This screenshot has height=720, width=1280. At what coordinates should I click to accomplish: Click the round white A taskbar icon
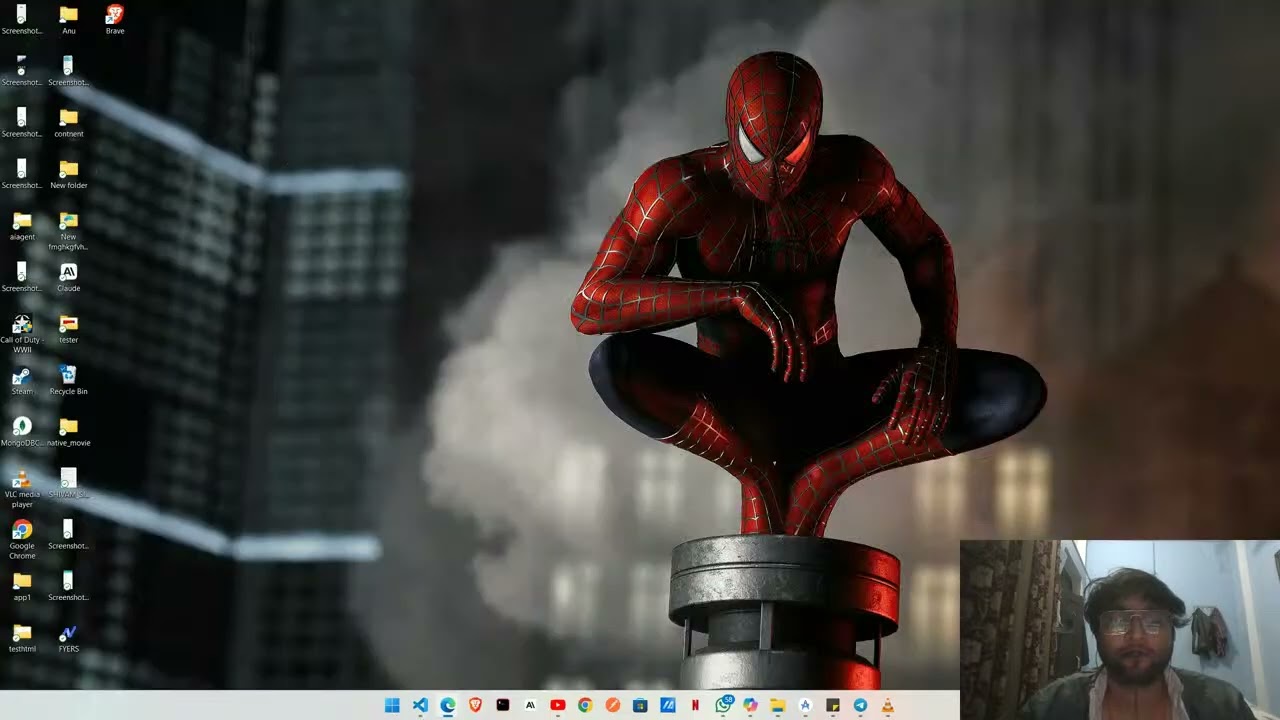point(805,705)
